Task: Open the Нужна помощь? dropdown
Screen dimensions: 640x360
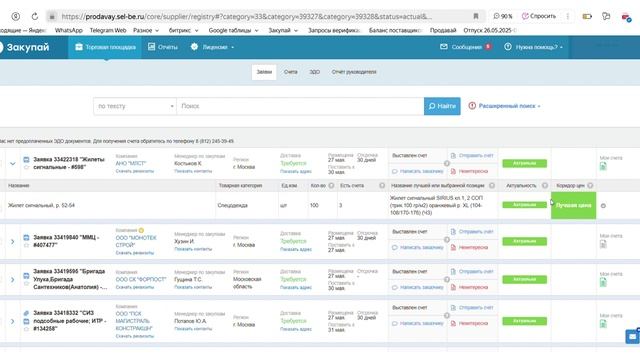Action: tap(534, 47)
